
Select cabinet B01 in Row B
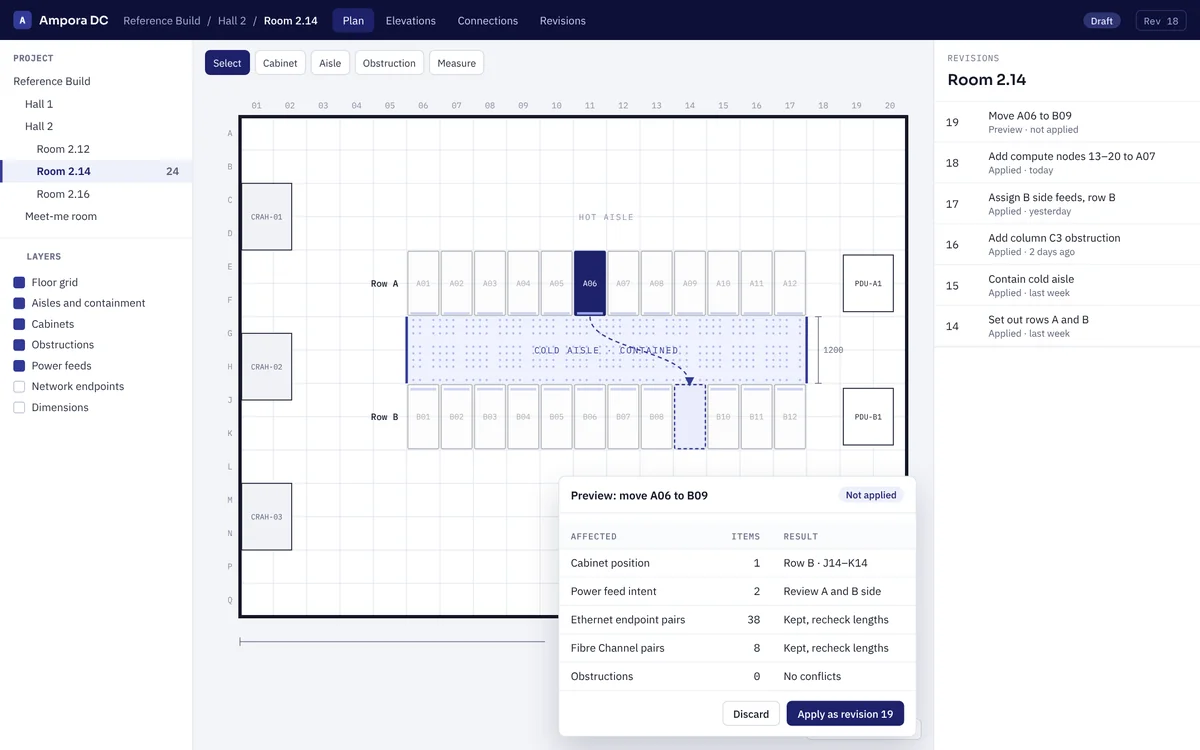tap(423, 417)
